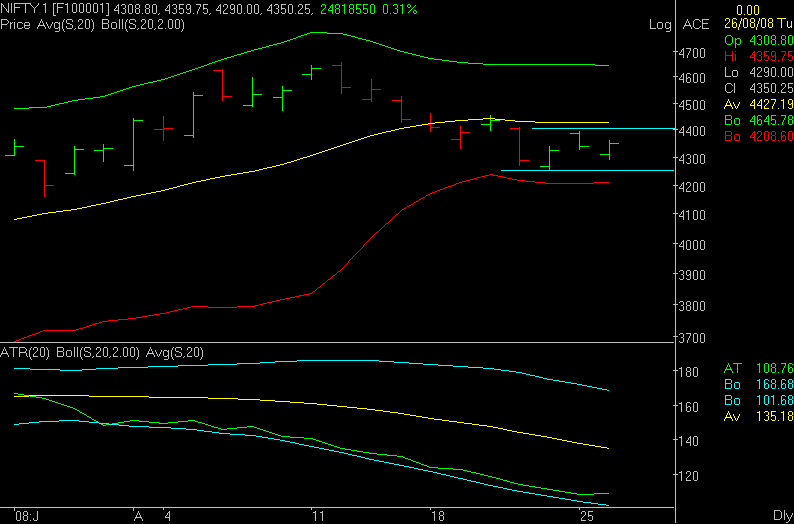Viewport: 794px width, 524px height.
Task: Click the last green price bar on the right
Action: [x=610, y=150]
